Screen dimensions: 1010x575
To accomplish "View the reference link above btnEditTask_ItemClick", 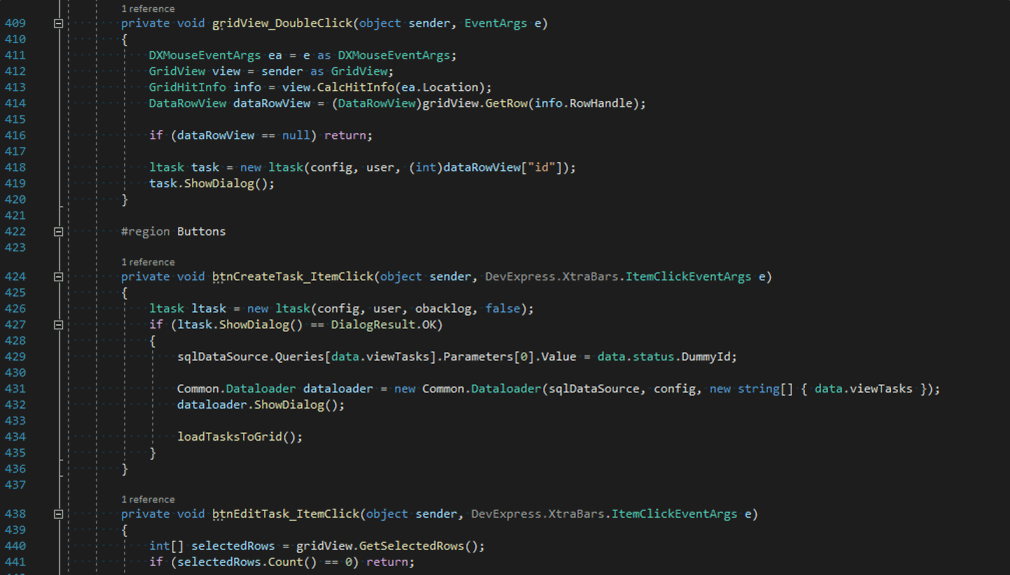I will coord(147,499).
